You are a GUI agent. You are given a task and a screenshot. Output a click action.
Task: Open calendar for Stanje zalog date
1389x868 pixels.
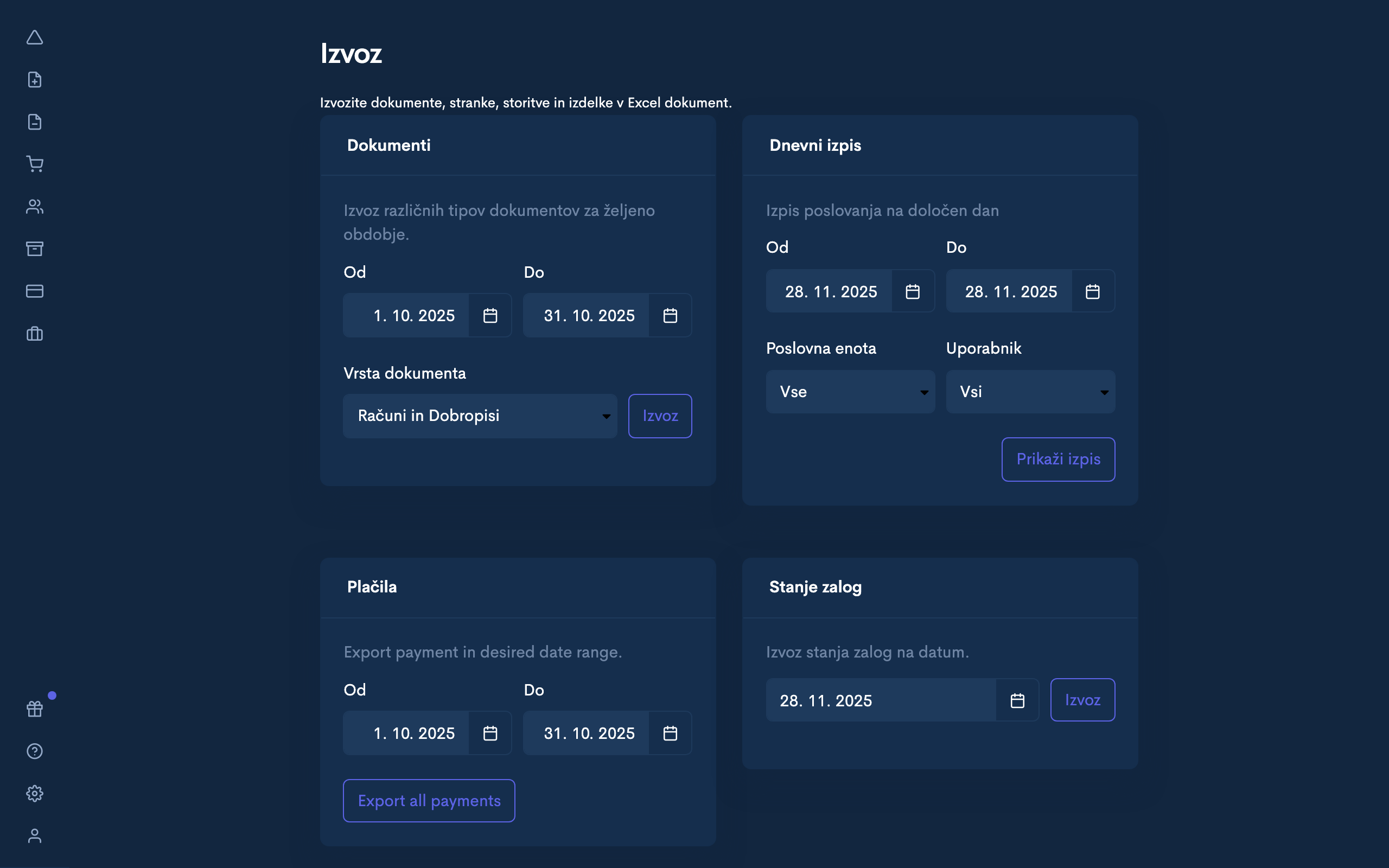(1017, 700)
